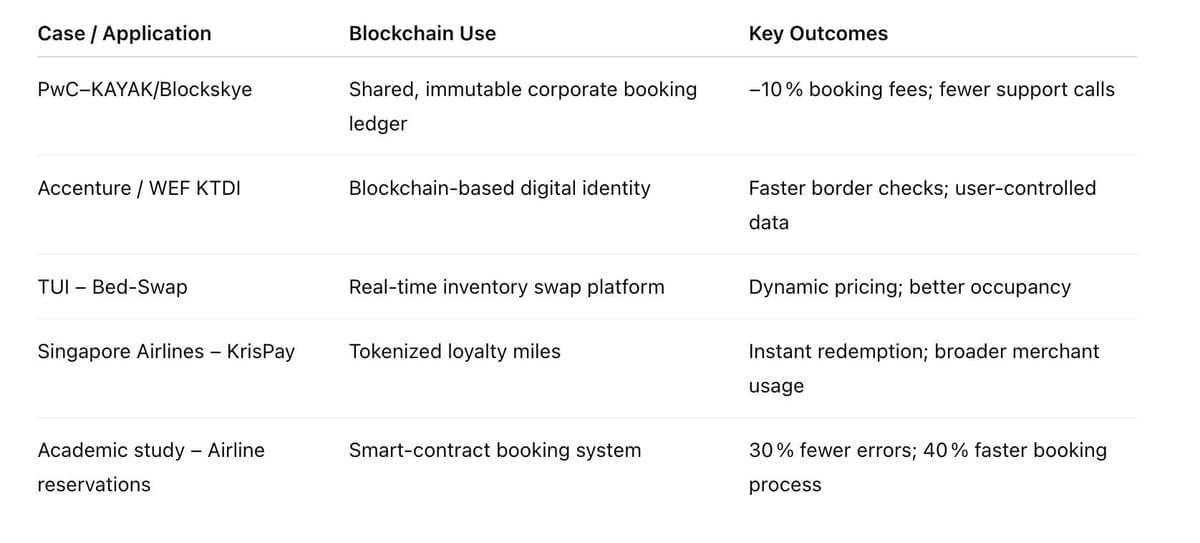
Task: Click the Tokenized loyalty miles text
Action: 455,351
